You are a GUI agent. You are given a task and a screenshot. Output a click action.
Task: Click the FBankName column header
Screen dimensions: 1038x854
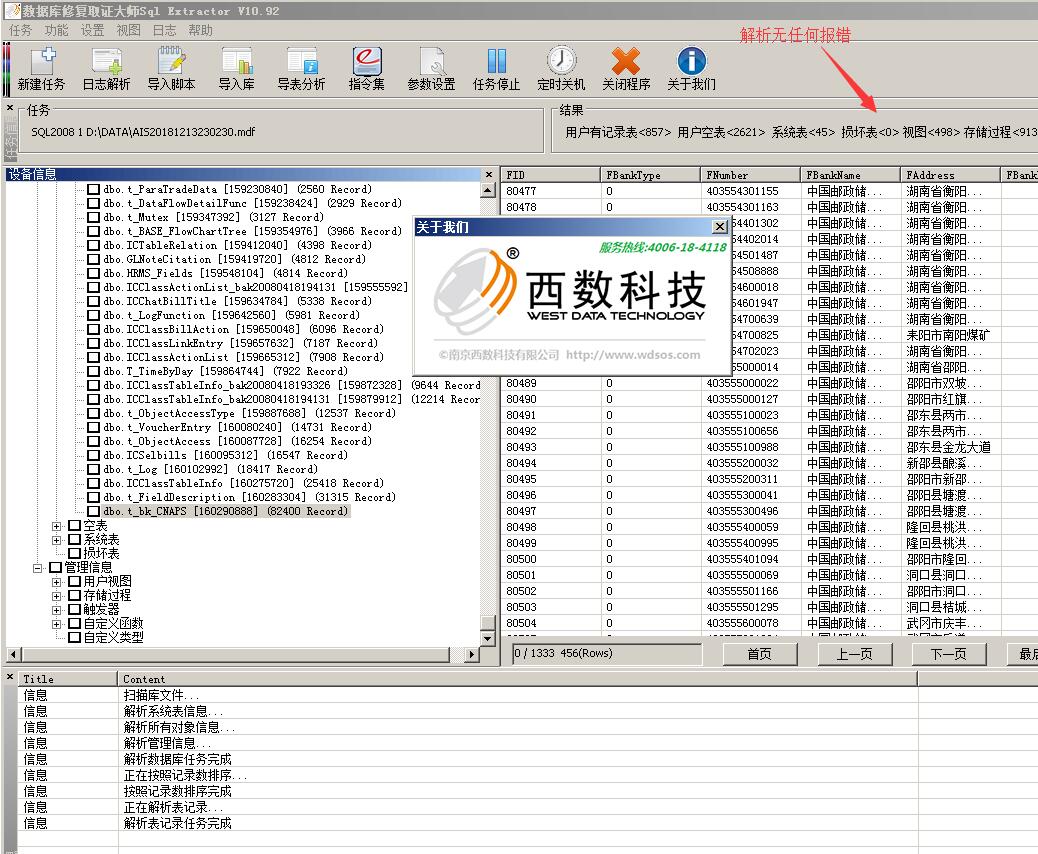point(850,175)
